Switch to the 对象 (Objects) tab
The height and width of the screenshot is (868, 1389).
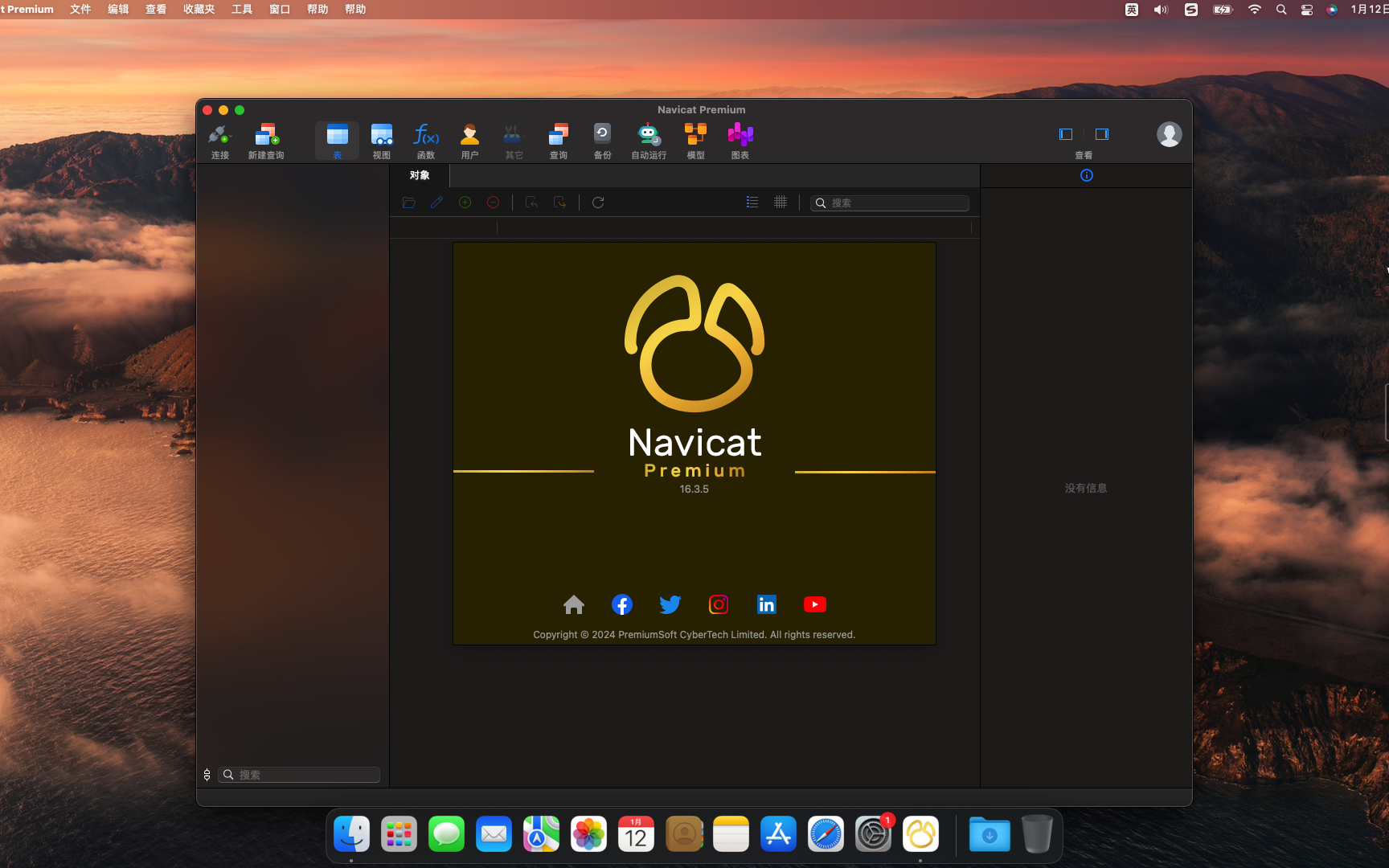click(420, 175)
